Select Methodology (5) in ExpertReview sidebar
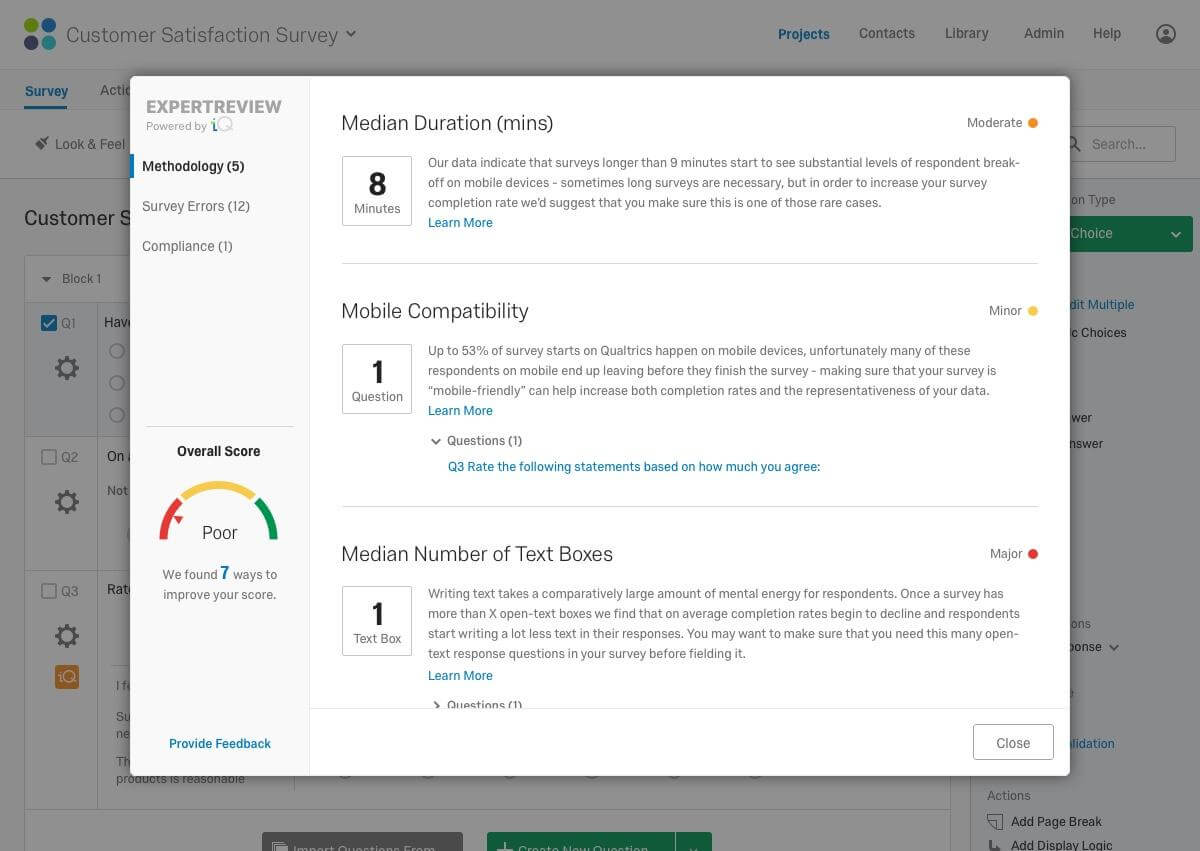This screenshot has width=1200, height=851. [x=193, y=166]
